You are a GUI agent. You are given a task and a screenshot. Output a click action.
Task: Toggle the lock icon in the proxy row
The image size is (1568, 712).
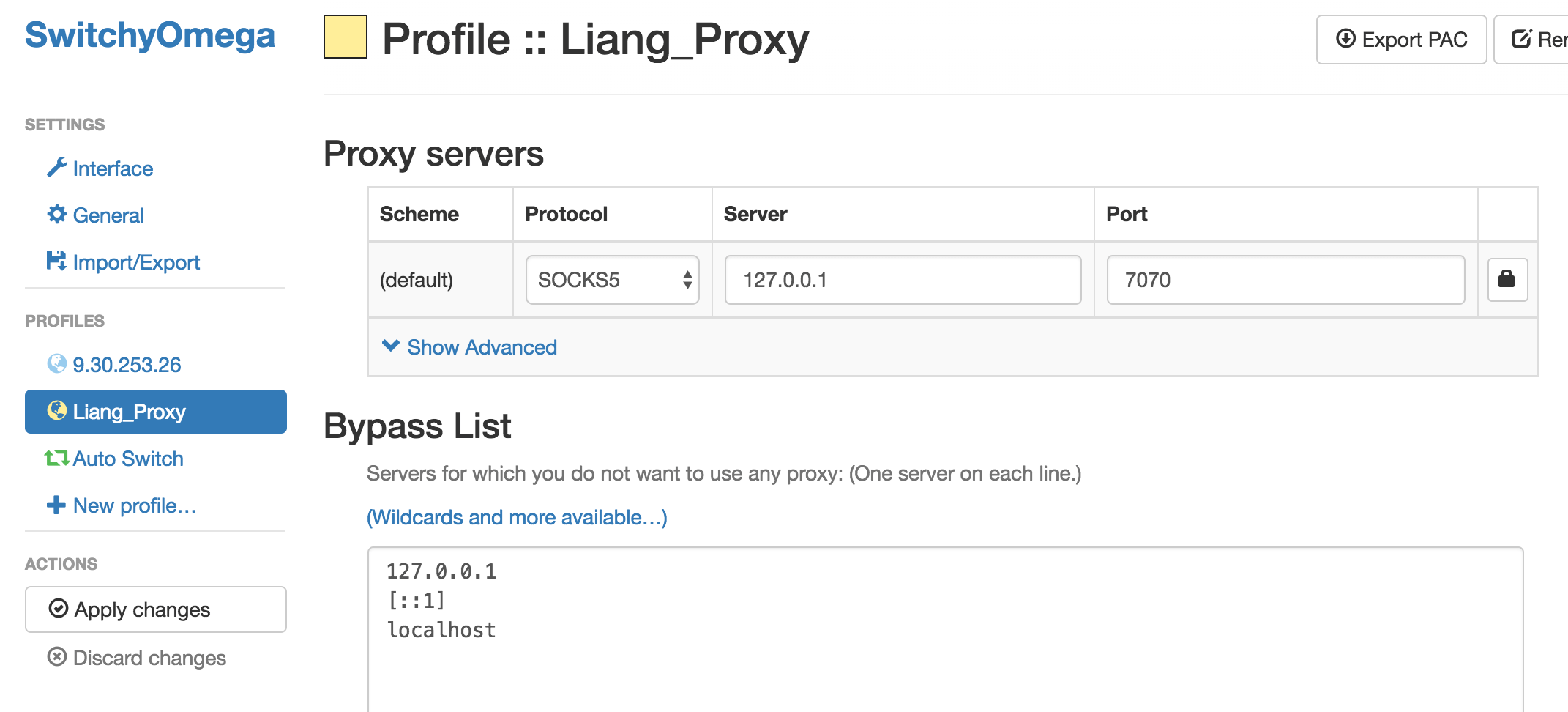tap(1507, 280)
